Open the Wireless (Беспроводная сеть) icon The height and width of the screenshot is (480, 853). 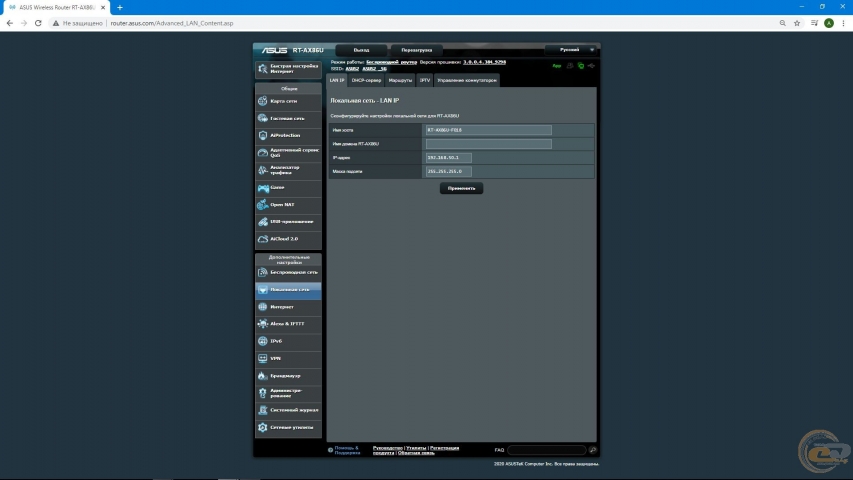click(263, 272)
